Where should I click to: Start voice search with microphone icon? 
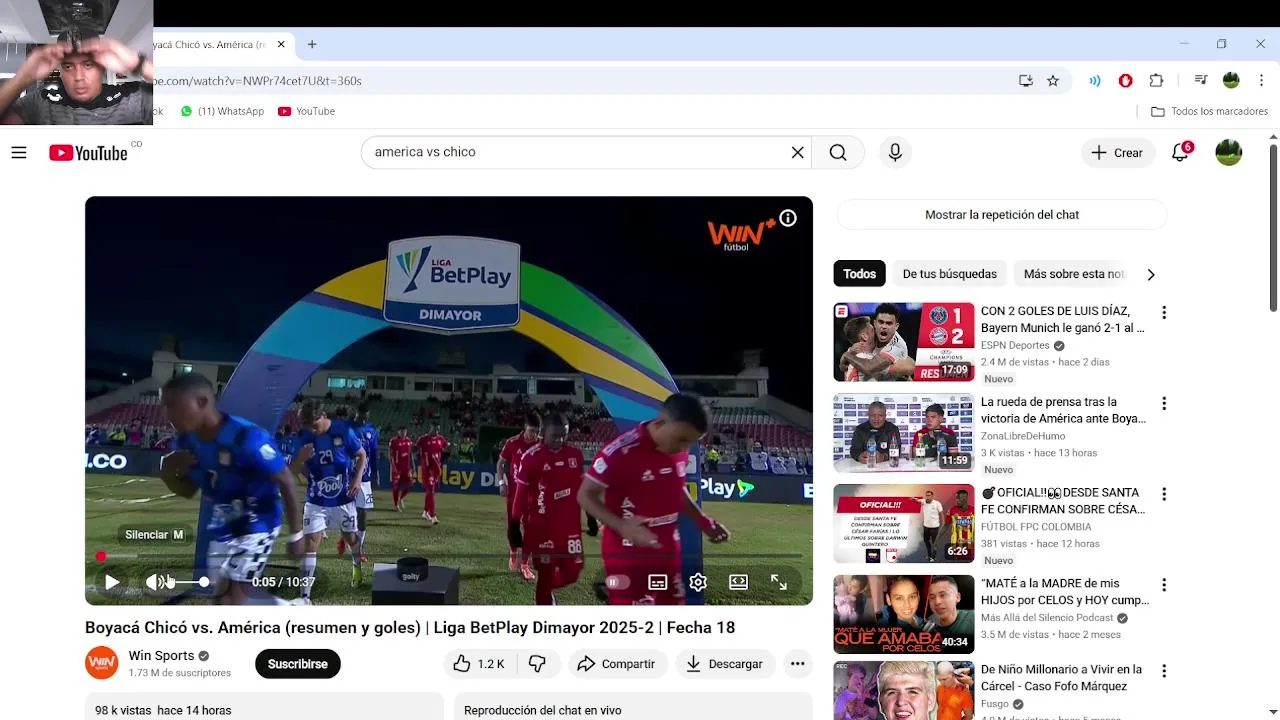click(x=895, y=152)
